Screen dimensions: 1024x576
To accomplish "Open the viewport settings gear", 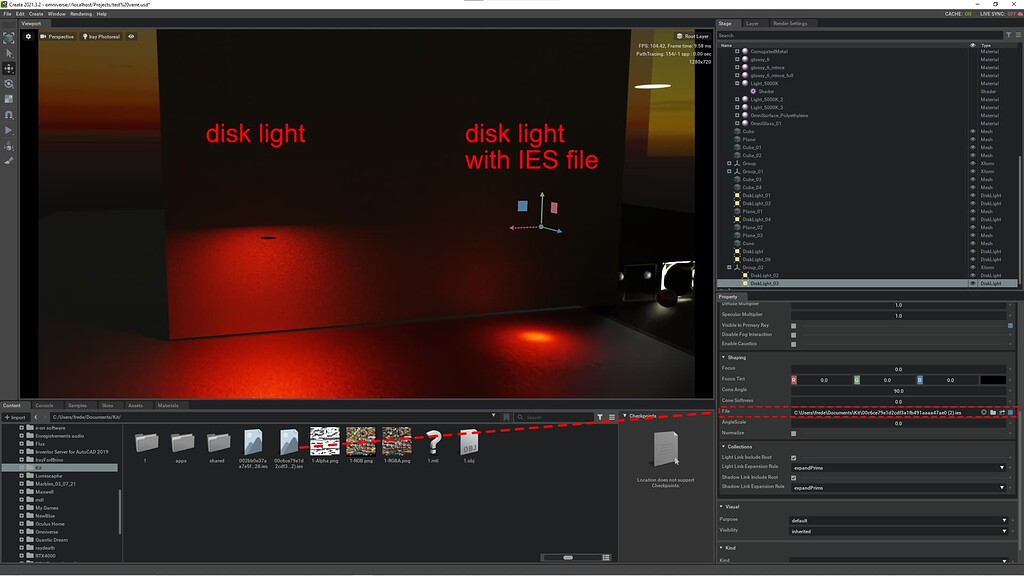I will click(x=28, y=36).
